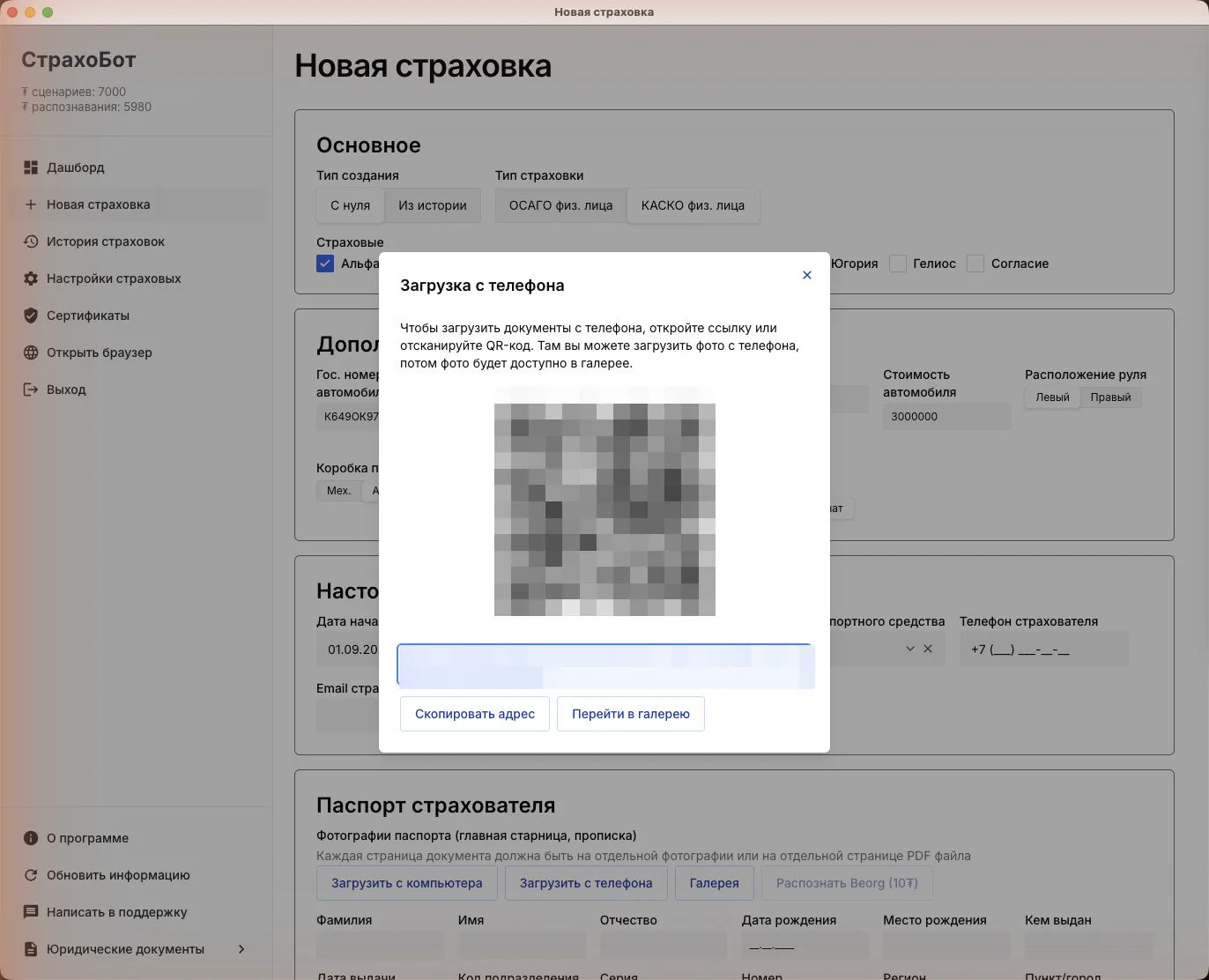Click the Телефон страхователя field

tap(1044, 649)
